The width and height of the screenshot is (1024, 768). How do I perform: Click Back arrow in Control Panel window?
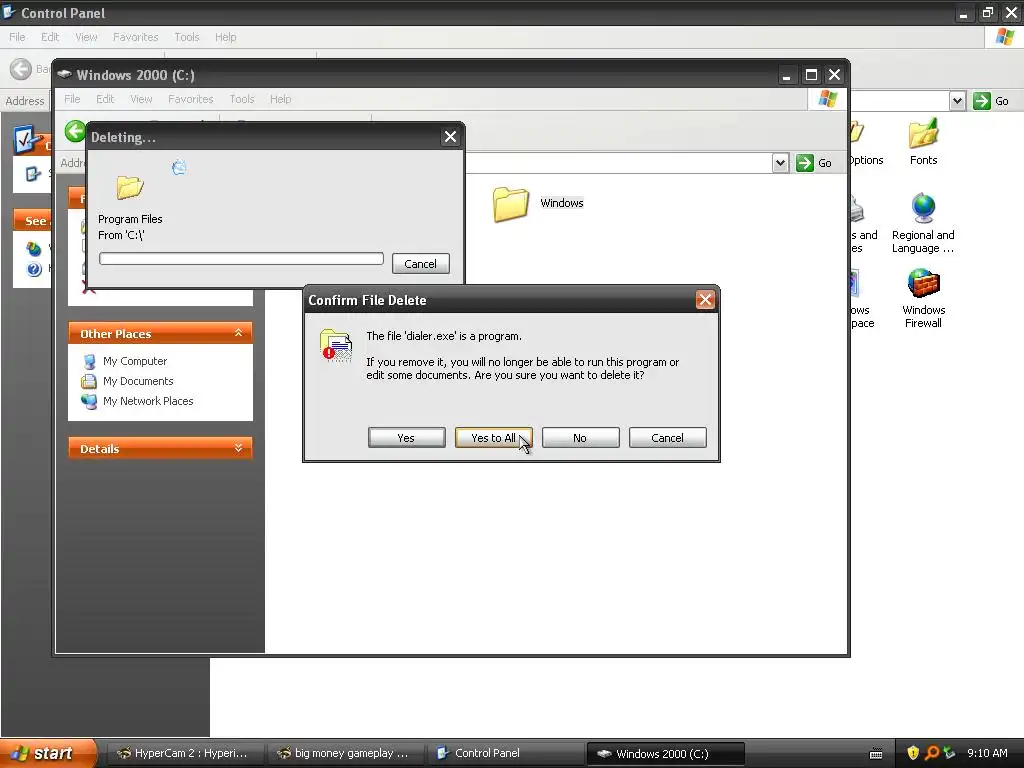click(21, 69)
